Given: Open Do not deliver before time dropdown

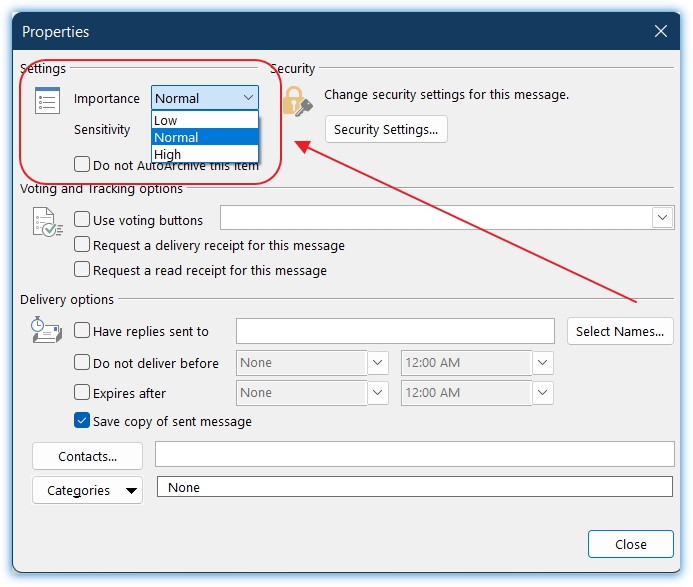Looking at the screenshot, I should click(543, 363).
